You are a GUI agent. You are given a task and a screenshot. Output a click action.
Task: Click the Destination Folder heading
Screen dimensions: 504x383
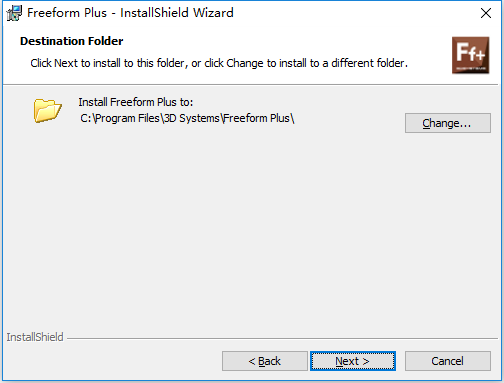[72, 41]
